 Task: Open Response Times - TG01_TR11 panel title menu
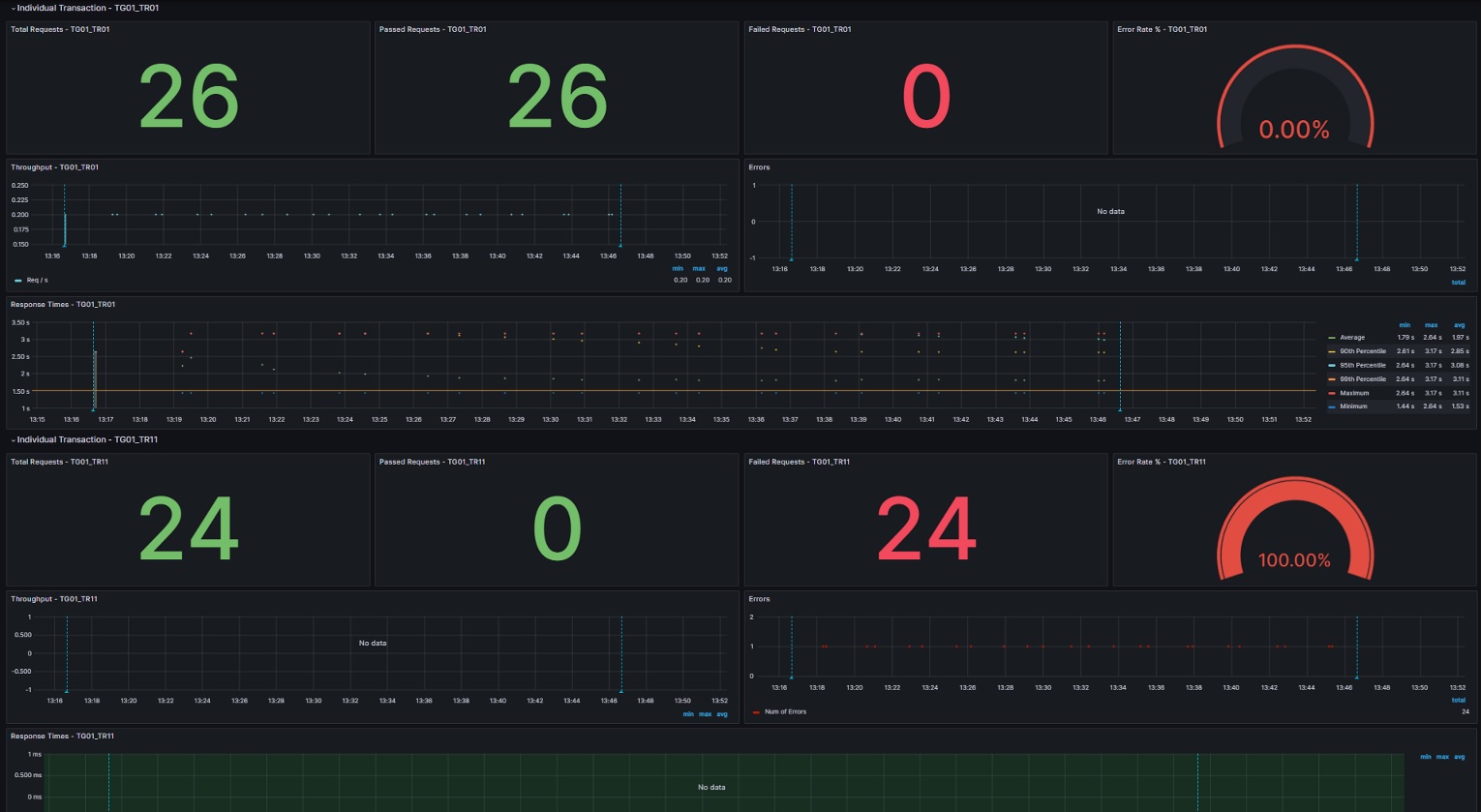tap(62, 736)
